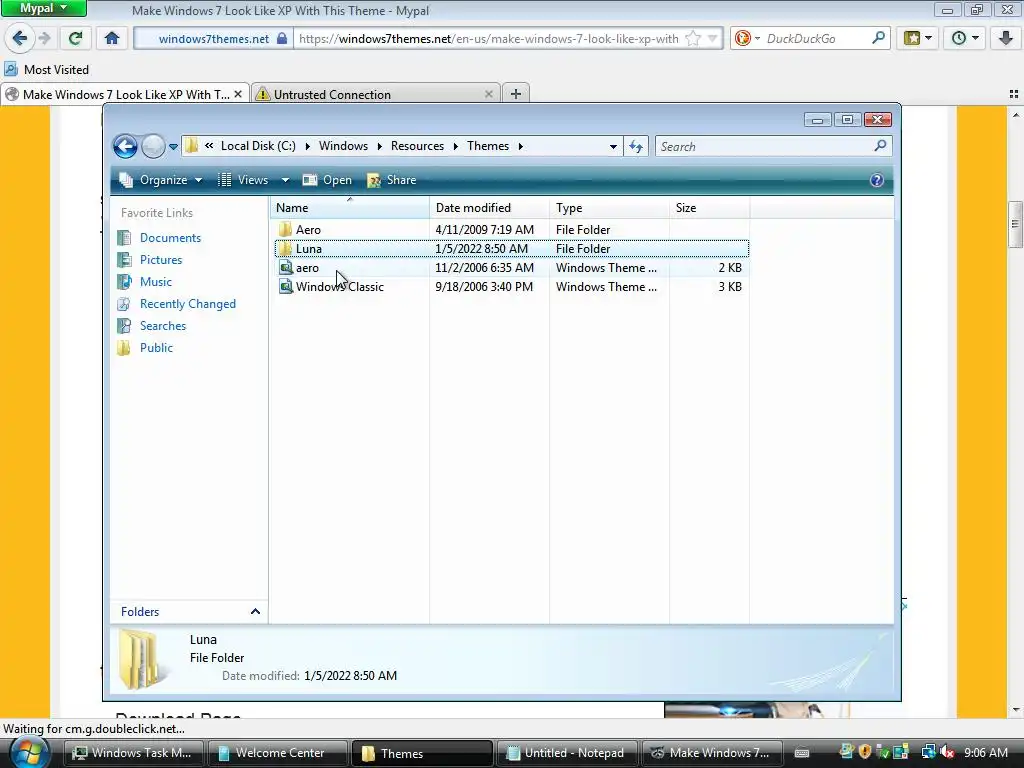
Task: Open Most Visited bookmarks folder
Action: [x=46, y=69]
